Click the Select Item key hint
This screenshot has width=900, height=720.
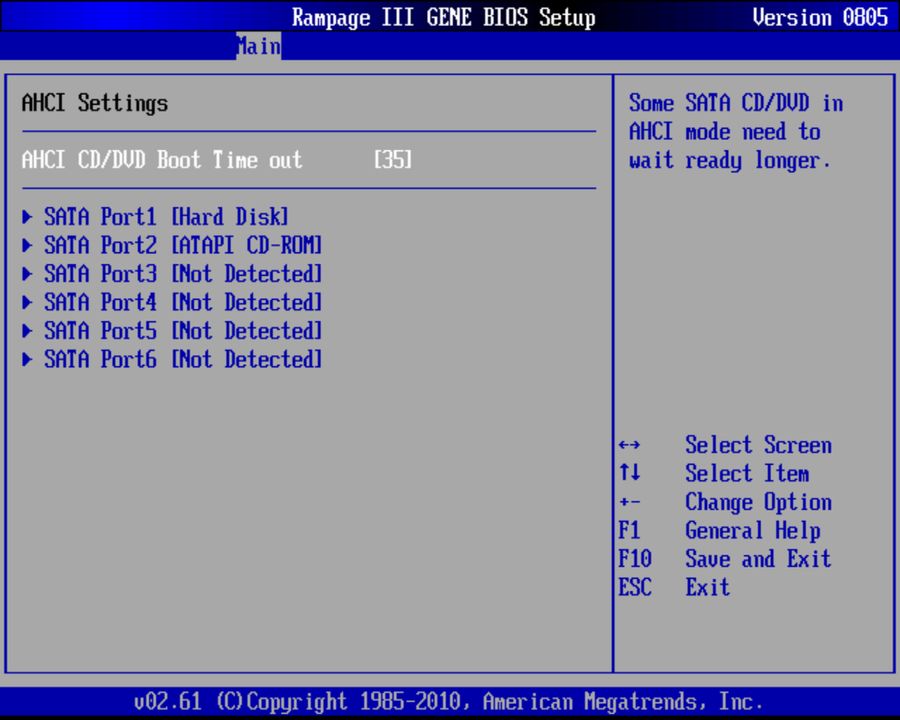(x=747, y=474)
